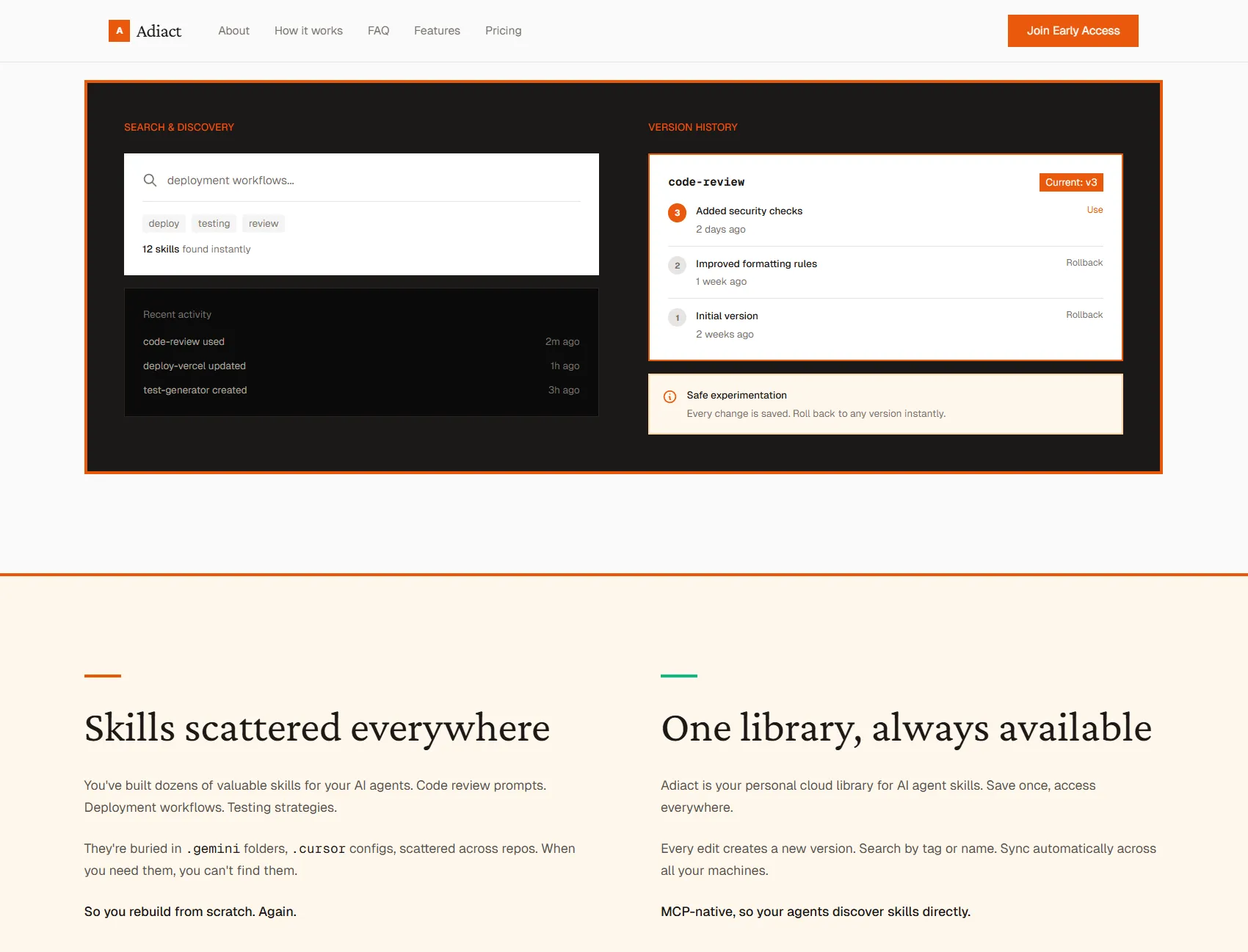Select the review tag
Viewport: 1248px width, 952px height.
pos(264,223)
